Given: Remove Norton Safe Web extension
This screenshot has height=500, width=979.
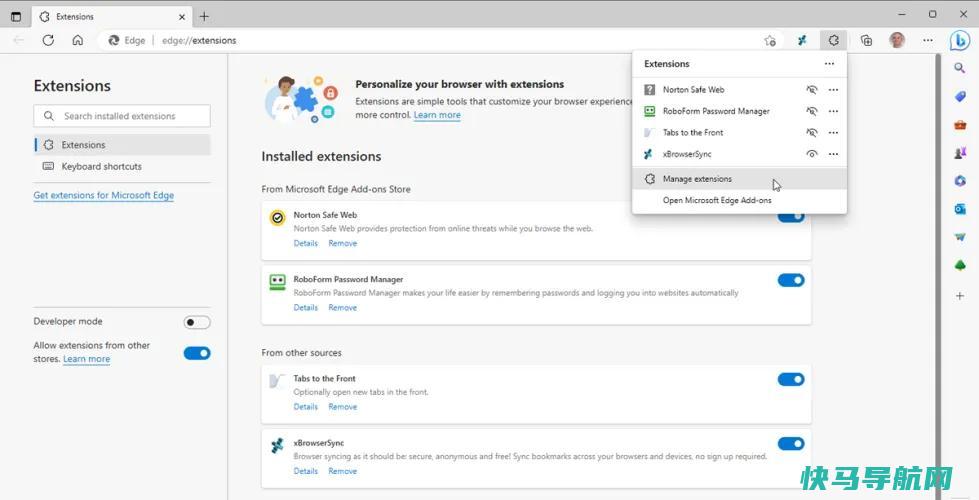Looking at the screenshot, I should (343, 243).
